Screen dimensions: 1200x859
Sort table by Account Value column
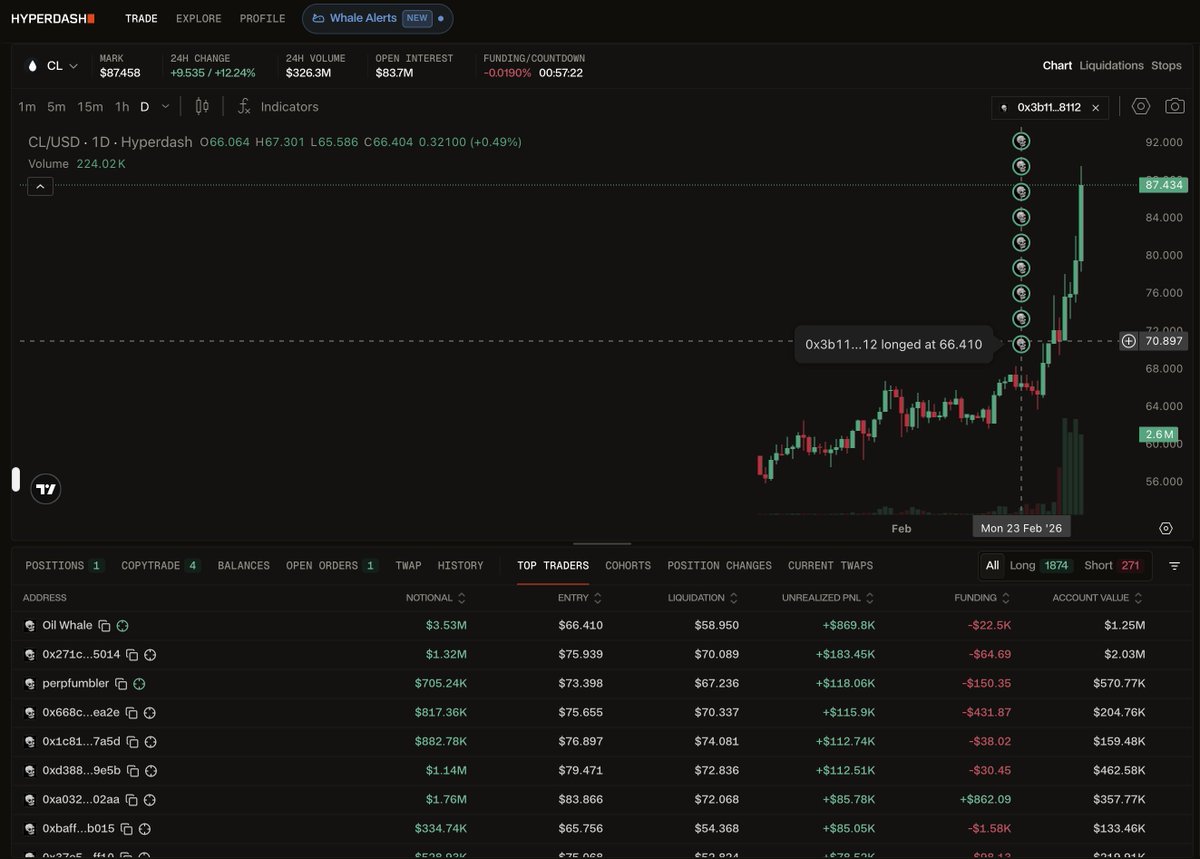(x=1098, y=597)
